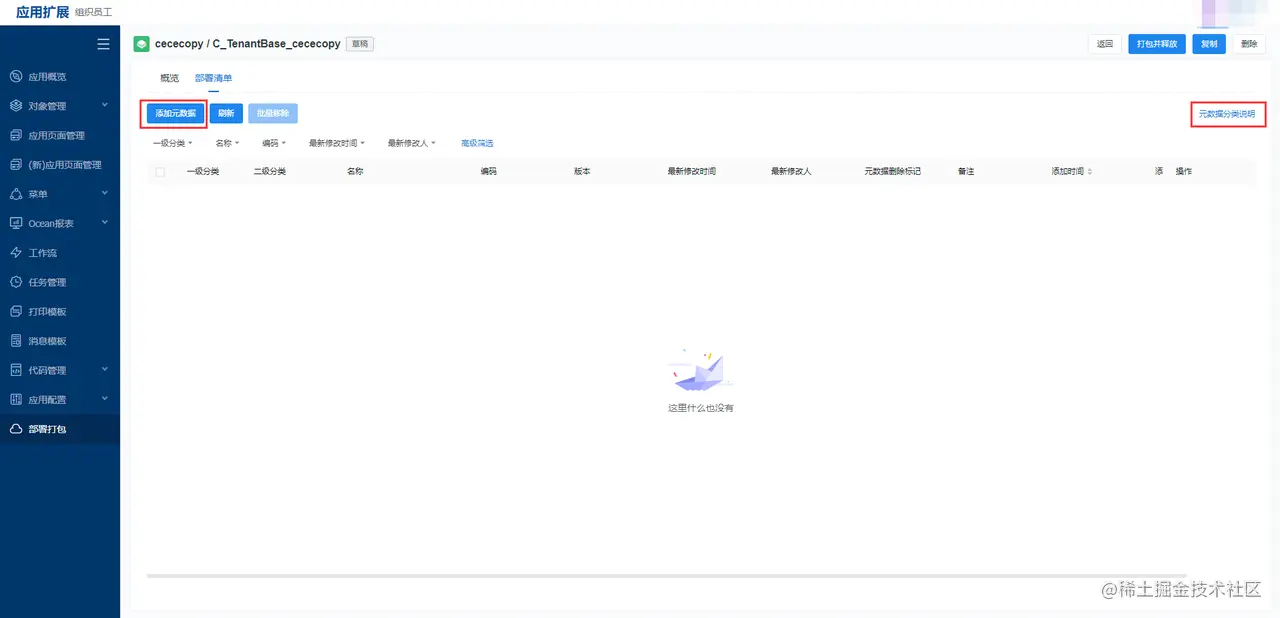Open the 高级筛选 advanced filter link
Image resolution: width=1280 pixels, height=618 pixels.
click(x=477, y=143)
